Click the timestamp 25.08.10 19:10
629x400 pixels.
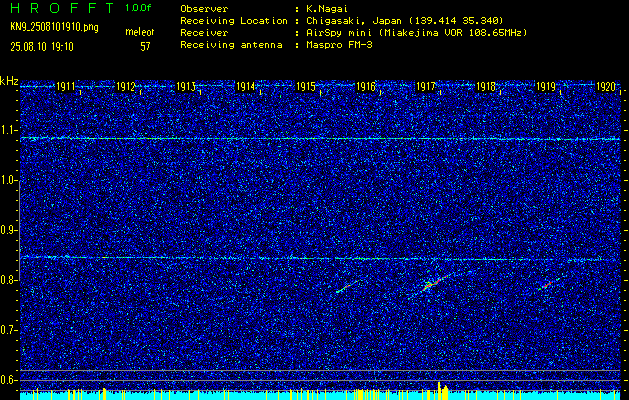pyautogui.click(x=42, y=47)
